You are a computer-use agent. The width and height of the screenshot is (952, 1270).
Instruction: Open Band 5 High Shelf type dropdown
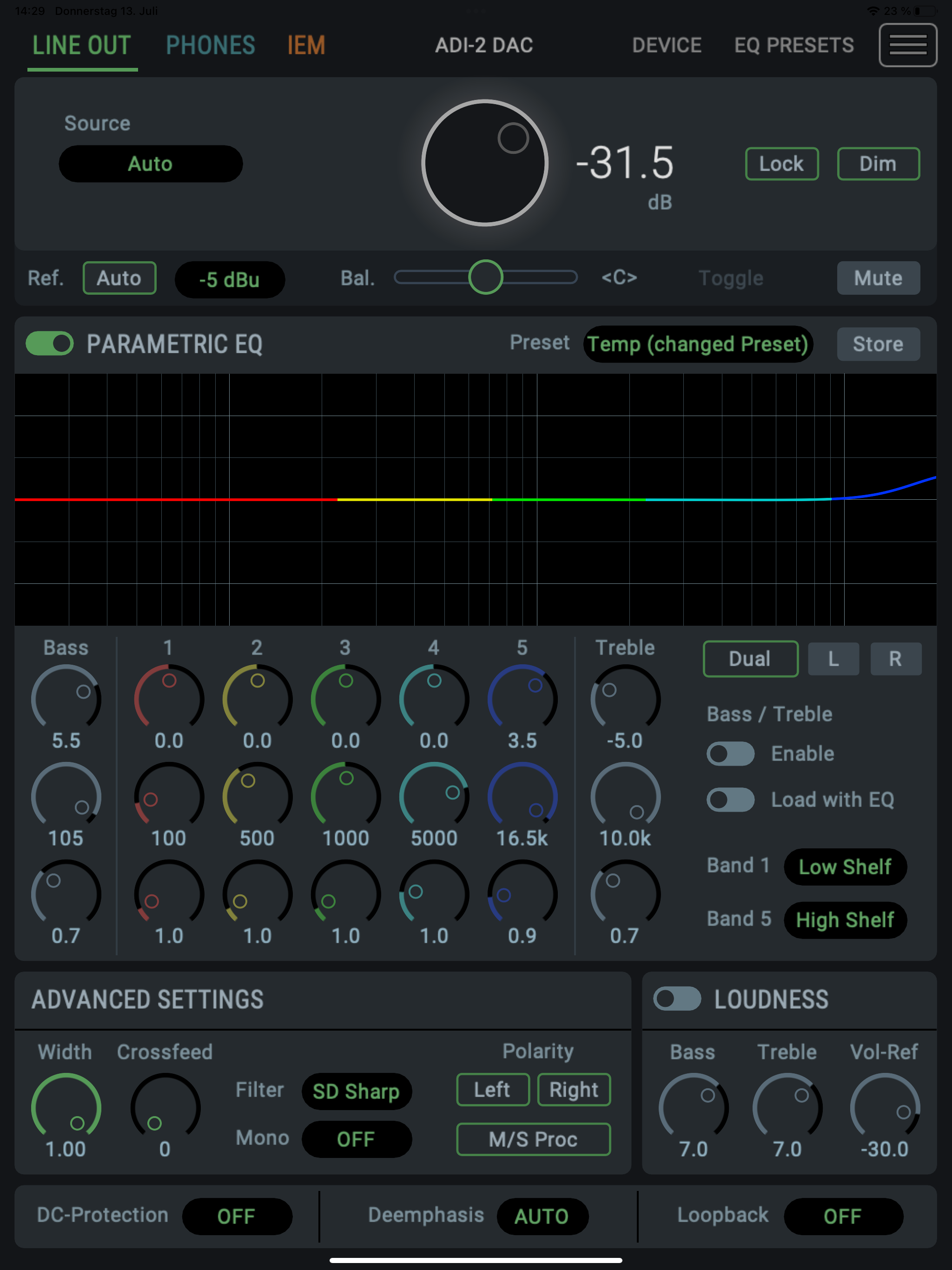click(x=845, y=920)
